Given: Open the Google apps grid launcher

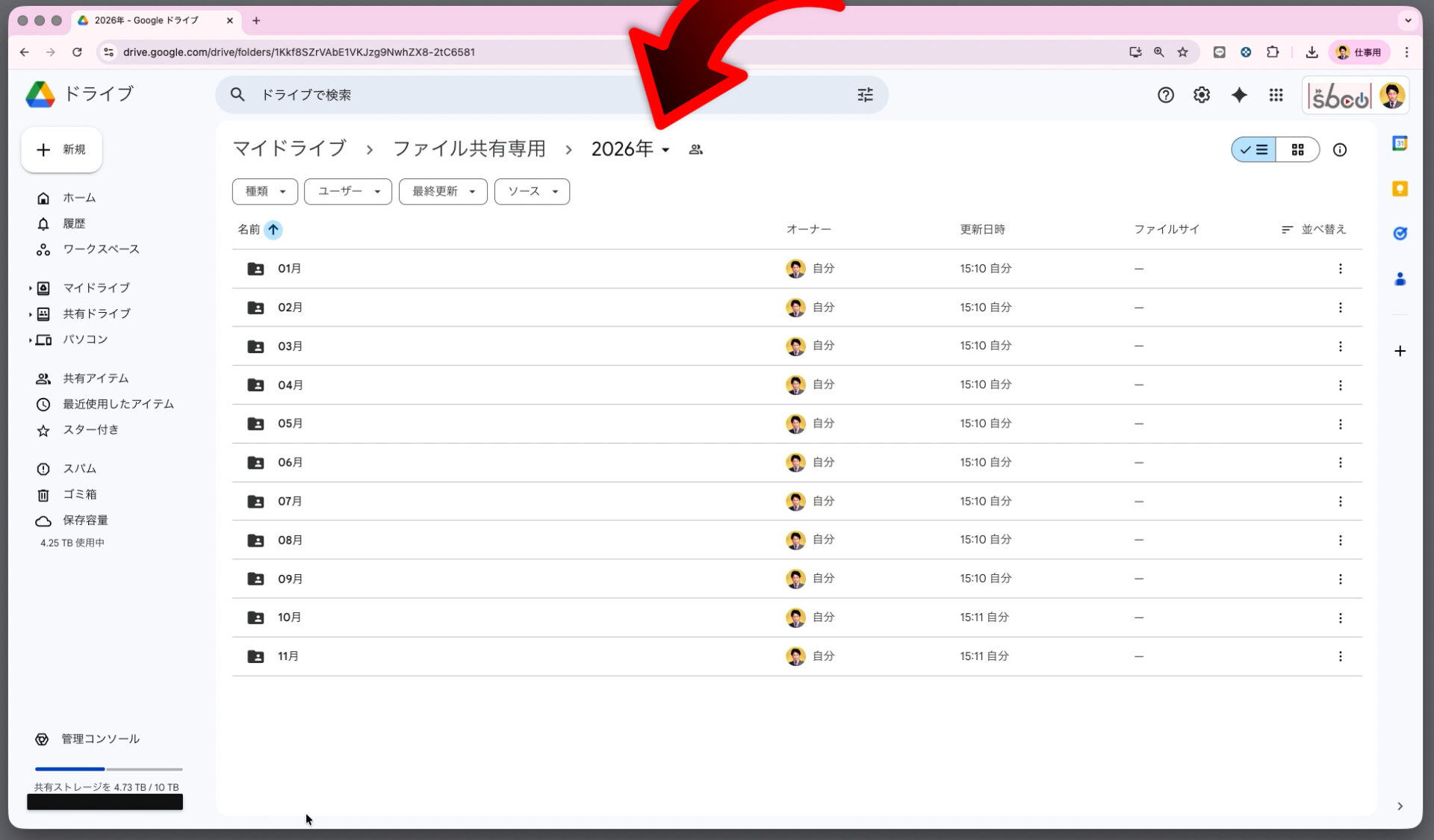Looking at the screenshot, I should tap(1276, 95).
